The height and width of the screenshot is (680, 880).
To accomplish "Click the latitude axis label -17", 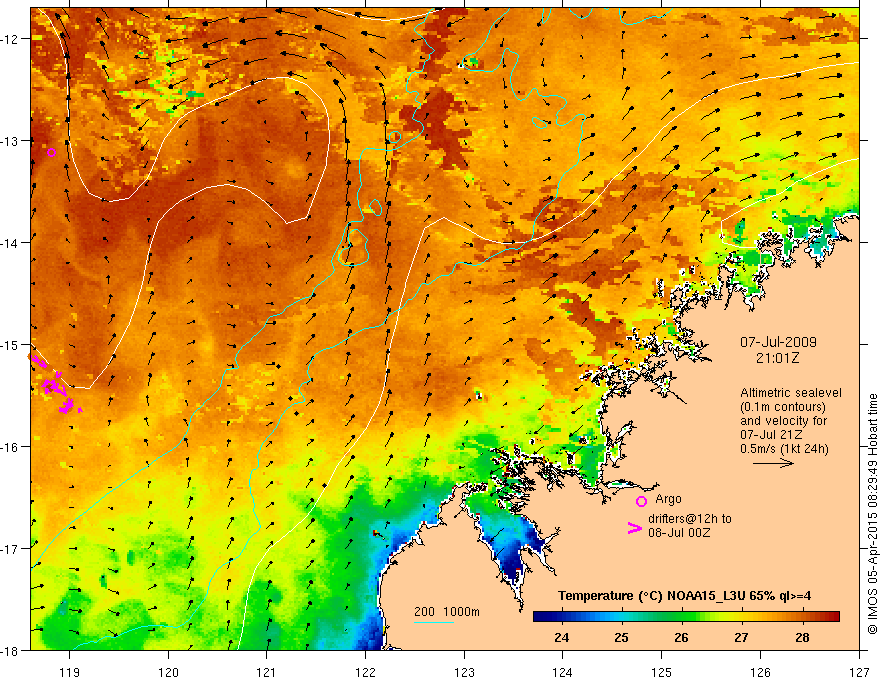I will point(11,549).
